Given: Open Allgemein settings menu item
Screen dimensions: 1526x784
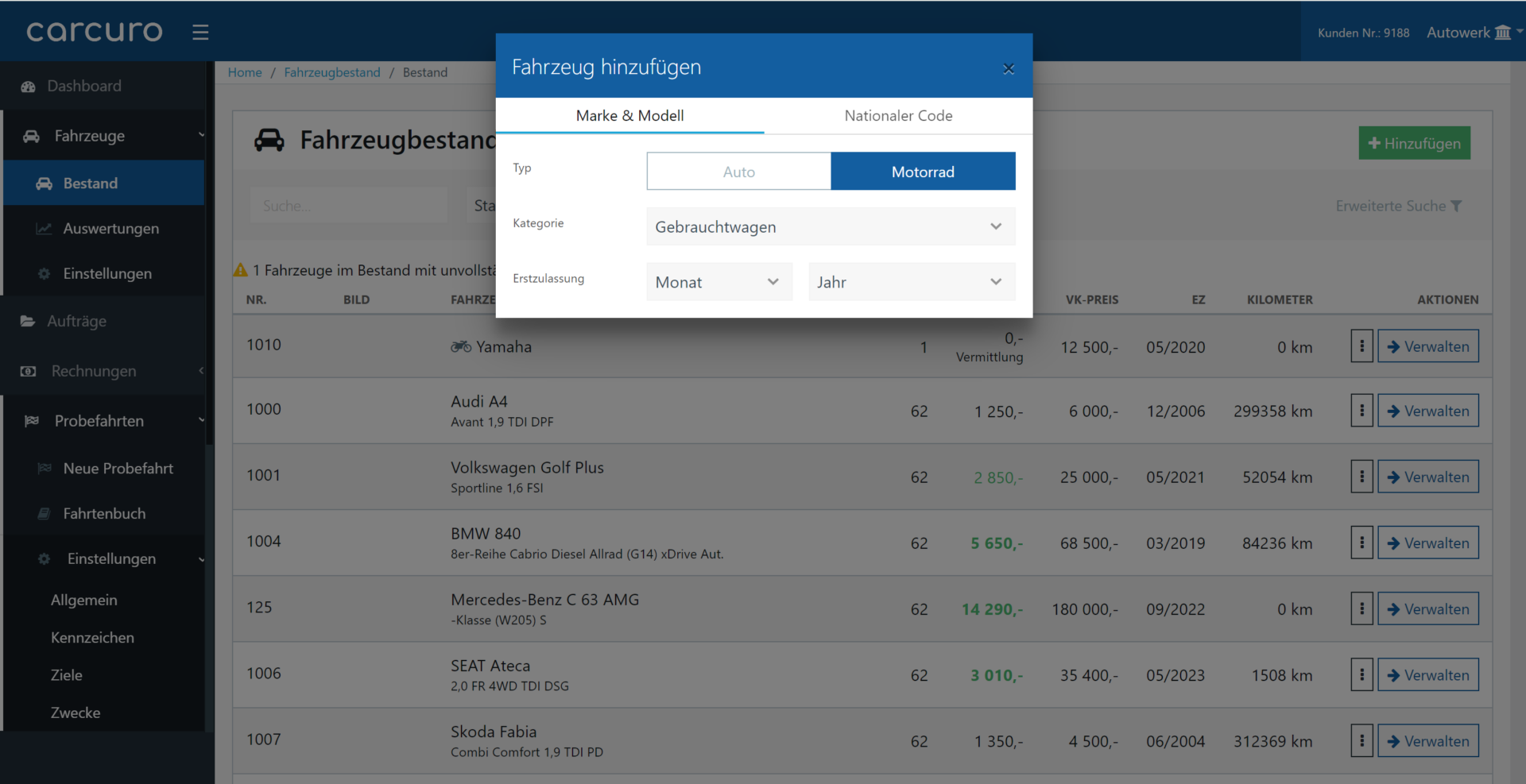Looking at the screenshot, I should point(84,601).
